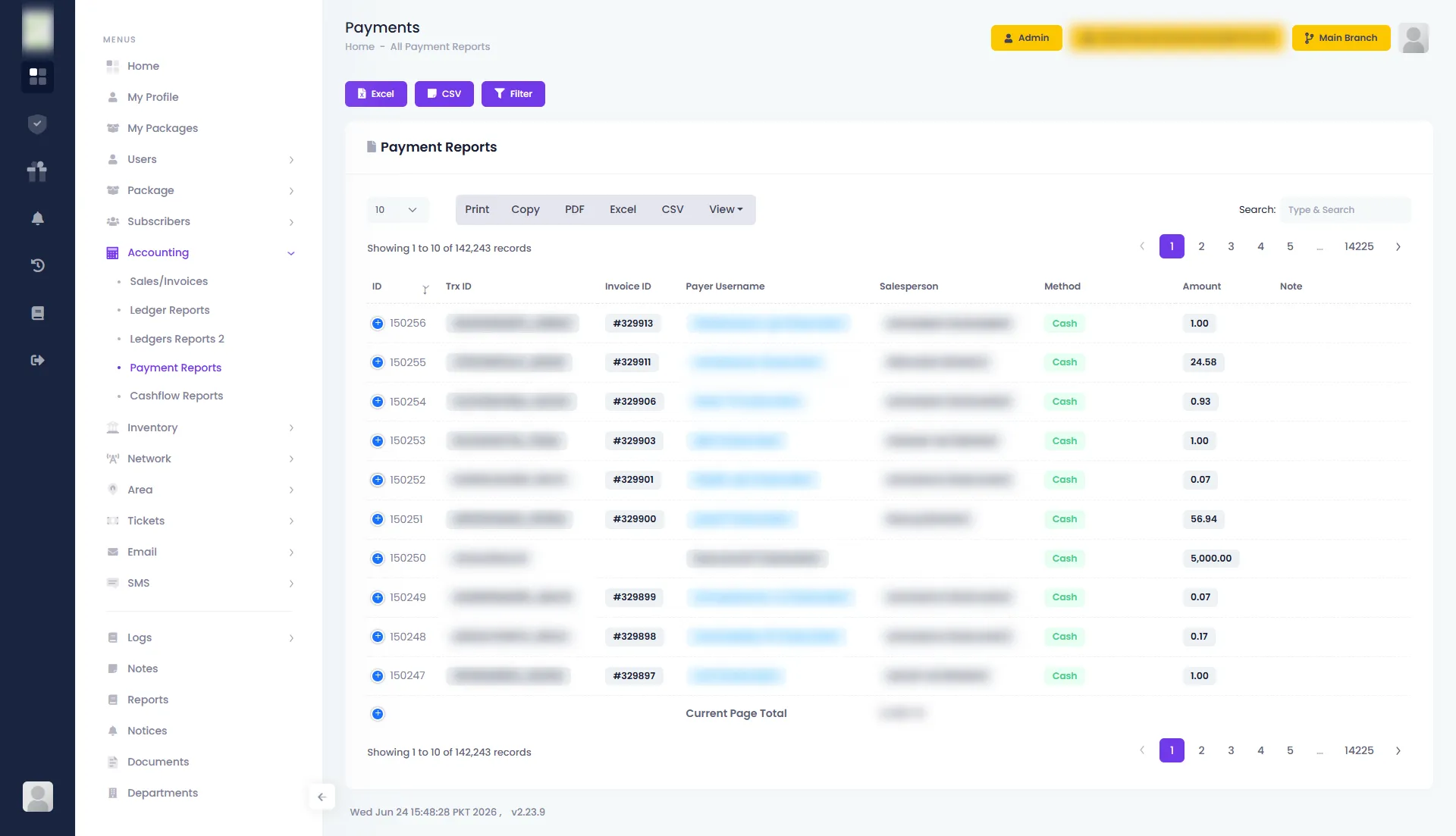The width and height of the screenshot is (1456, 836).
Task: Expand the Package menu
Action: click(199, 191)
